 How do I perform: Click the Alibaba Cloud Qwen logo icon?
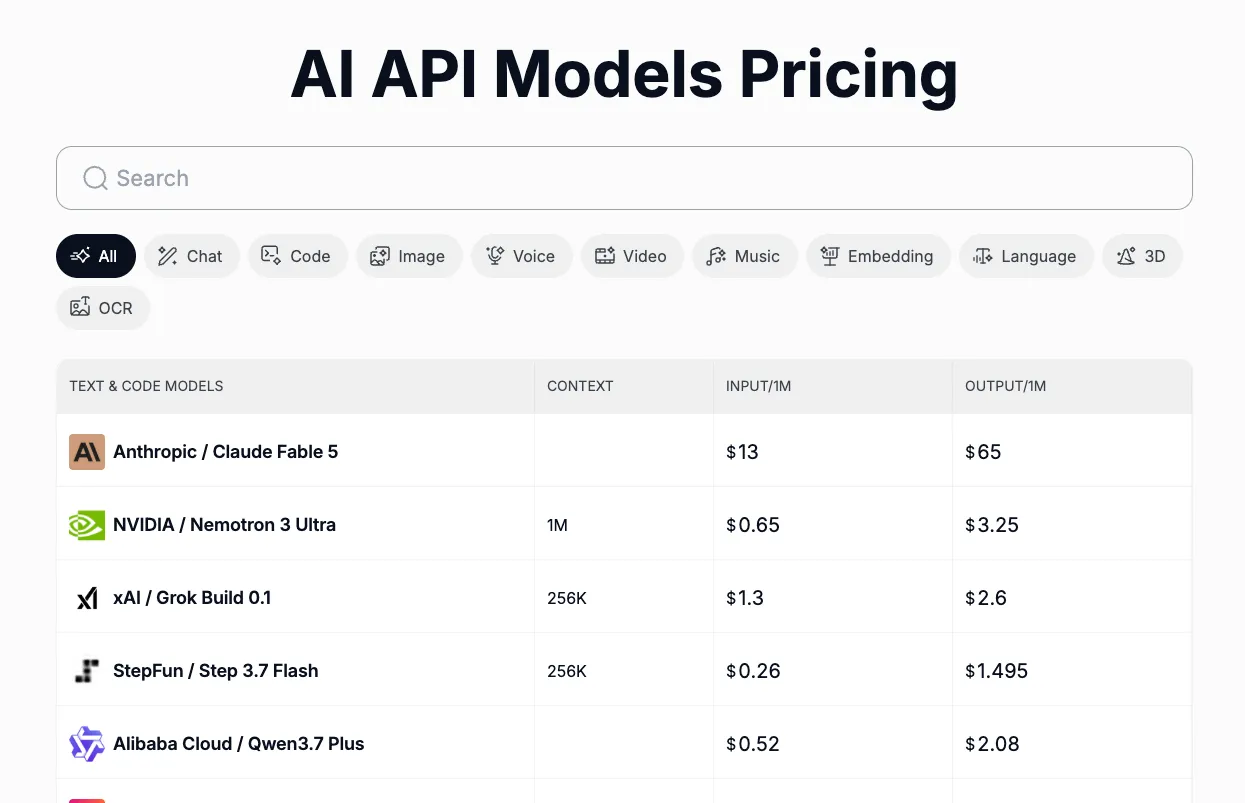click(x=87, y=744)
